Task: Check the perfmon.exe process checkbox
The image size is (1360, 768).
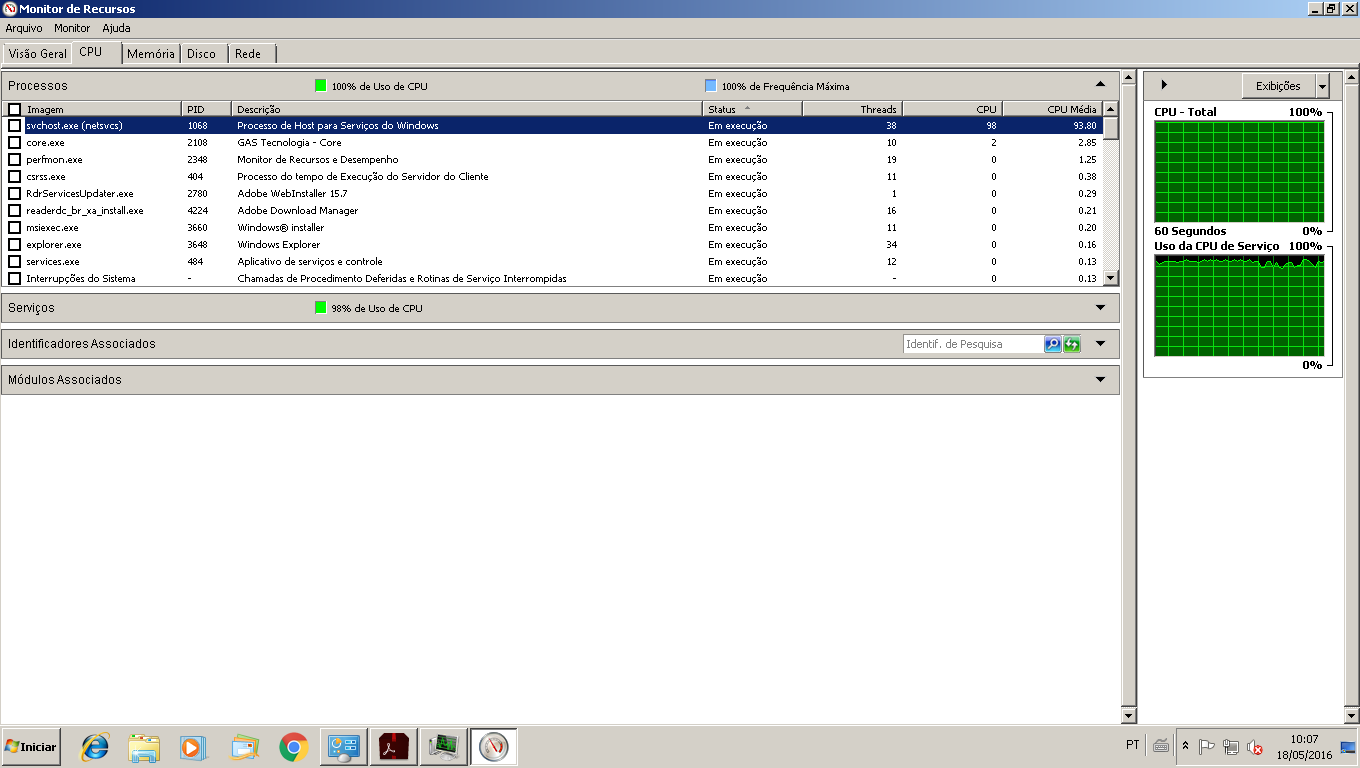Action: 14,160
